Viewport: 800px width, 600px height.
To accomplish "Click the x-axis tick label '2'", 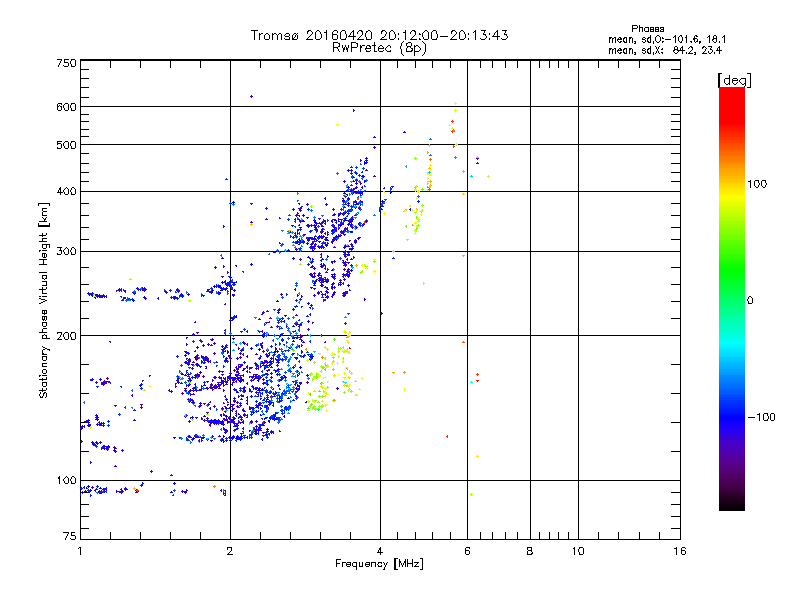I will [x=230, y=551].
